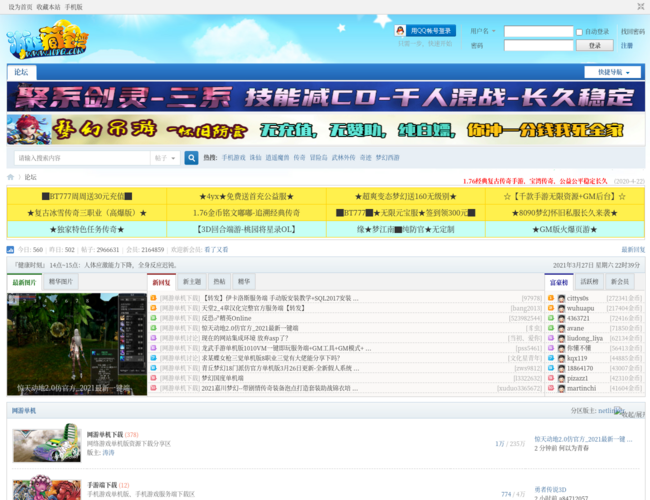650x500 pixels.
Task: Click the home icon in the breadcrumb
Action: pyautogui.click(x=10, y=177)
